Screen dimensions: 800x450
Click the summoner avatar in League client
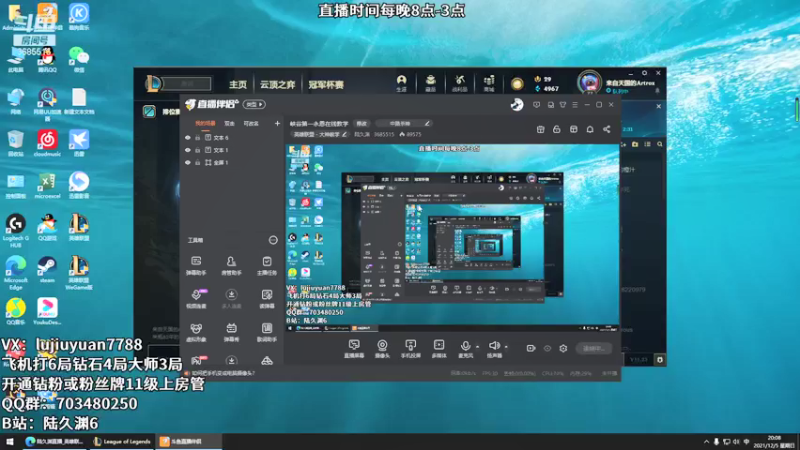589,82
